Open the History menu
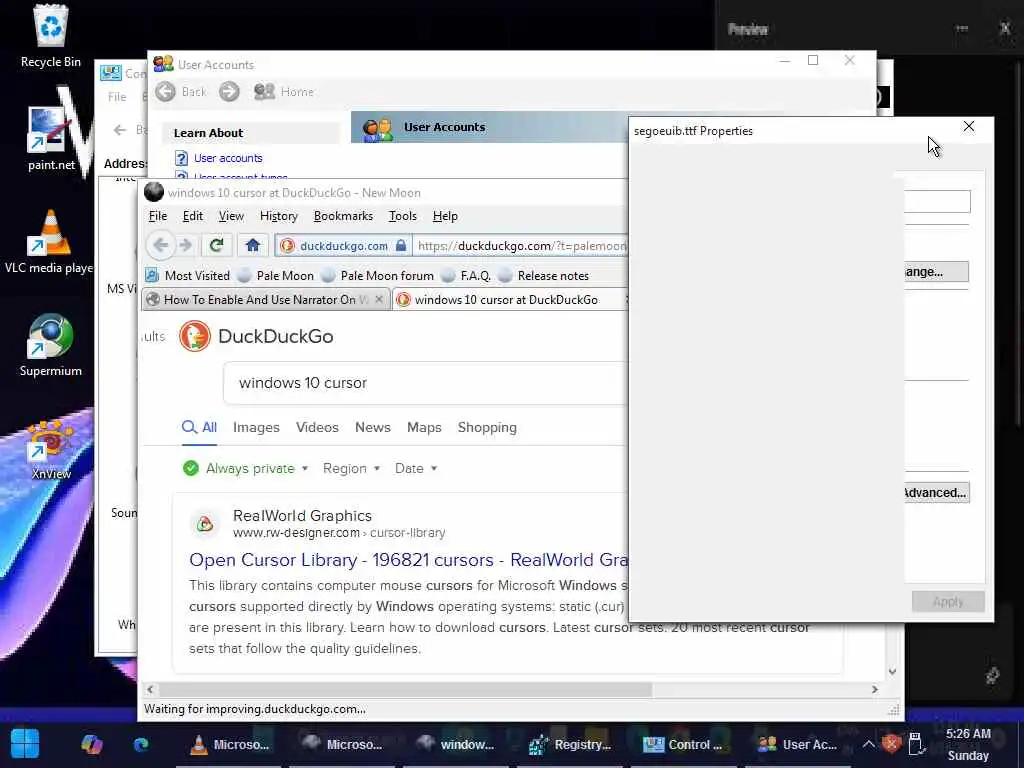Image resolution: width=1024 pixels, height=768 pixels. [279, 216]
